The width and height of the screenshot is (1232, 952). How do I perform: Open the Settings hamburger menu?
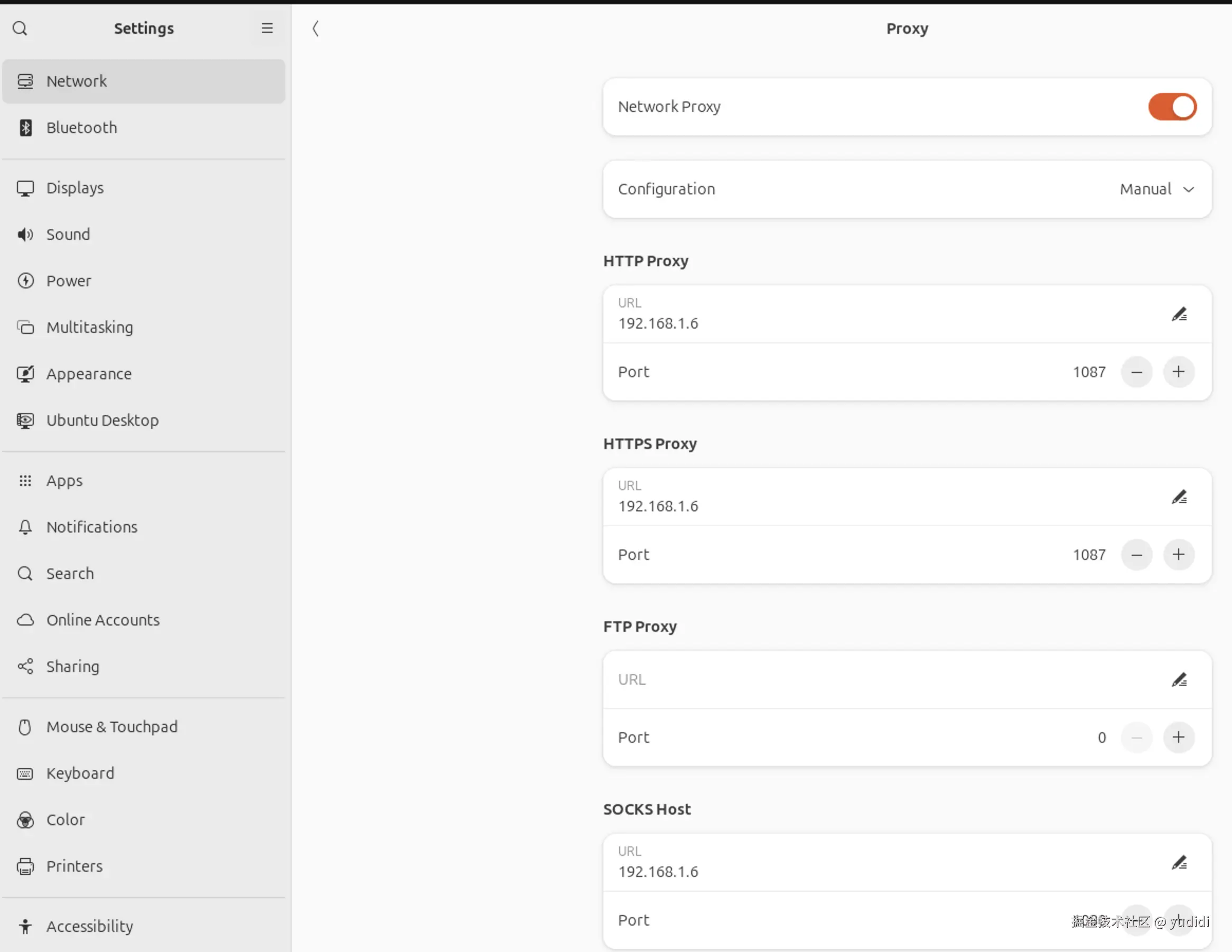(267, 28)
